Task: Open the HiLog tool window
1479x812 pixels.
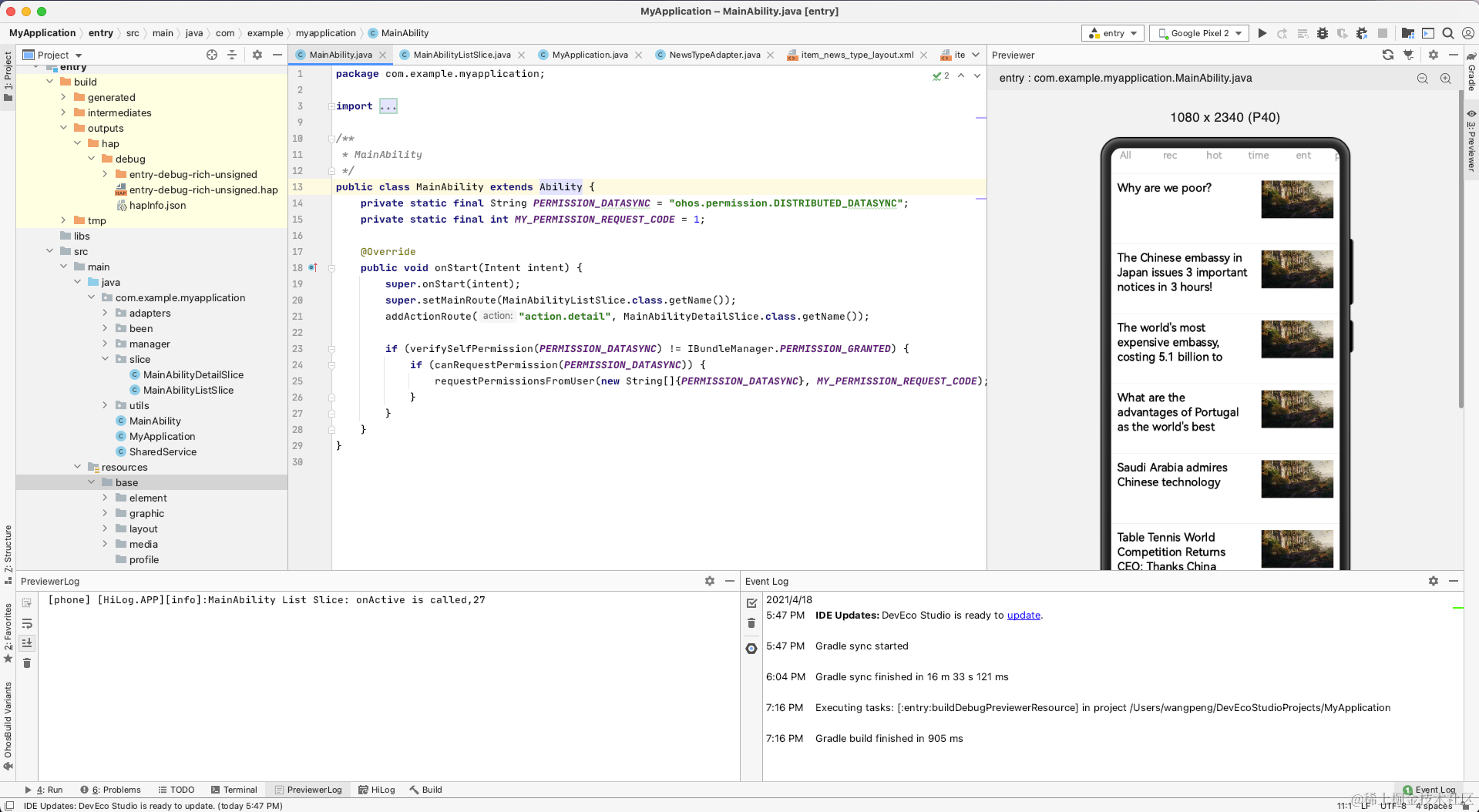Action: click(x=377, y=790)
